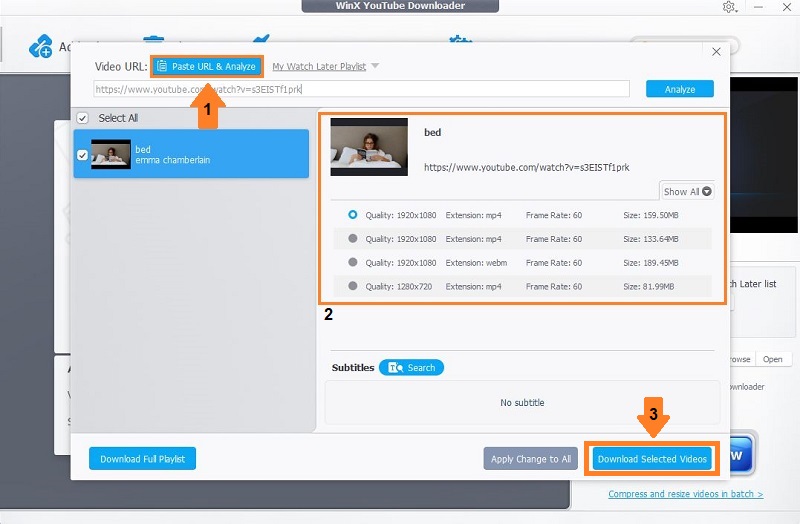Viewport: 800px width, 524px height.
Task: Choose the 1920x1080 webm format
Action: tap(353, 262)
